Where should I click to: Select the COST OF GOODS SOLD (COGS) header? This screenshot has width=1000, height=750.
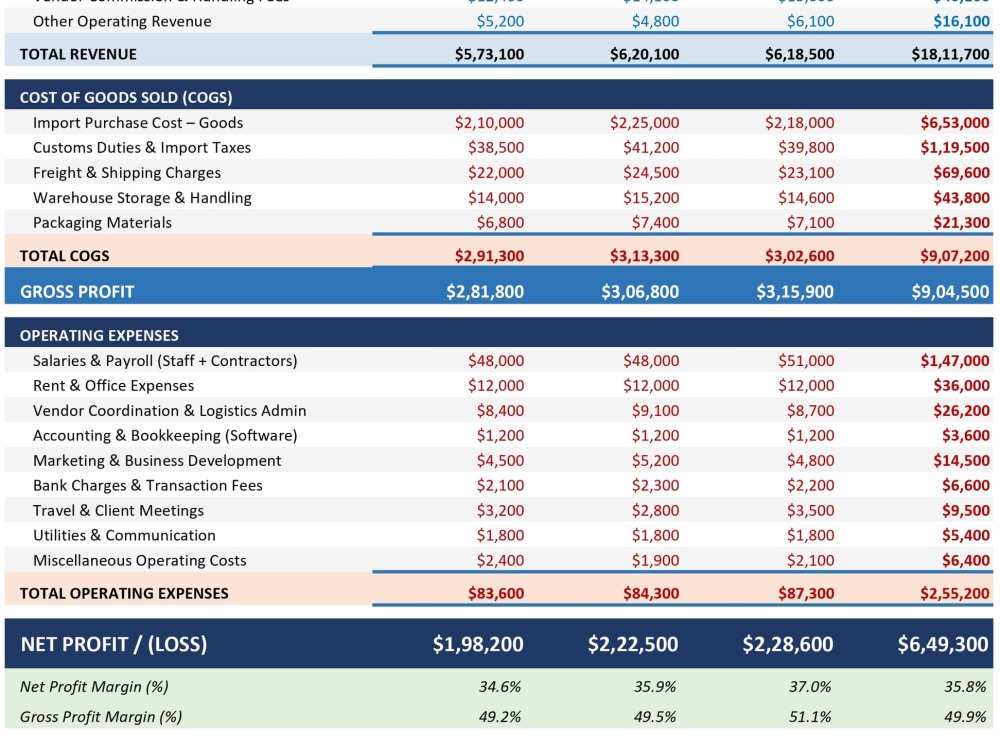pyautogui.click(x=126, y=97)
